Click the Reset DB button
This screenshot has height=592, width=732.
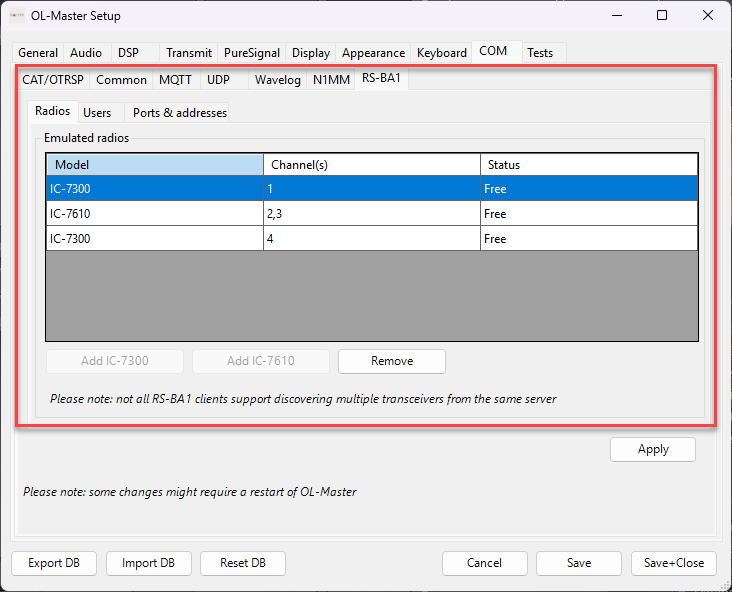pos(243,564)
